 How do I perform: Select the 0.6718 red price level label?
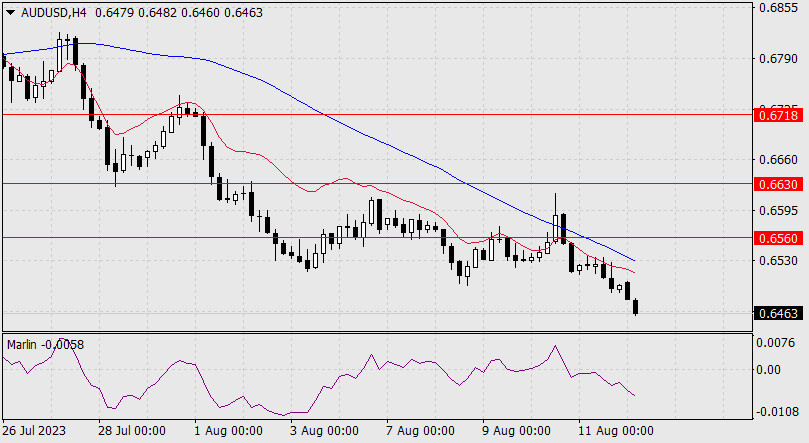(x=778, y=115)
